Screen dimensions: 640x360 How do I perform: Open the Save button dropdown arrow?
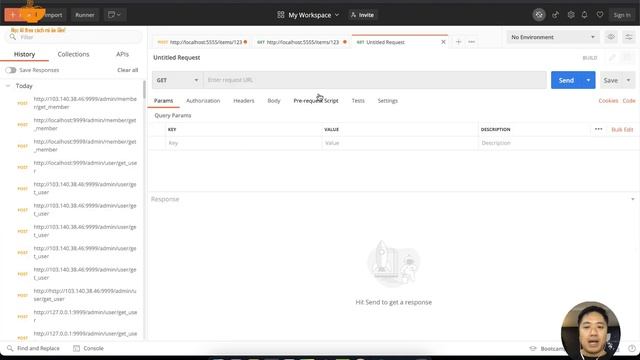click(x=629, y=80)
